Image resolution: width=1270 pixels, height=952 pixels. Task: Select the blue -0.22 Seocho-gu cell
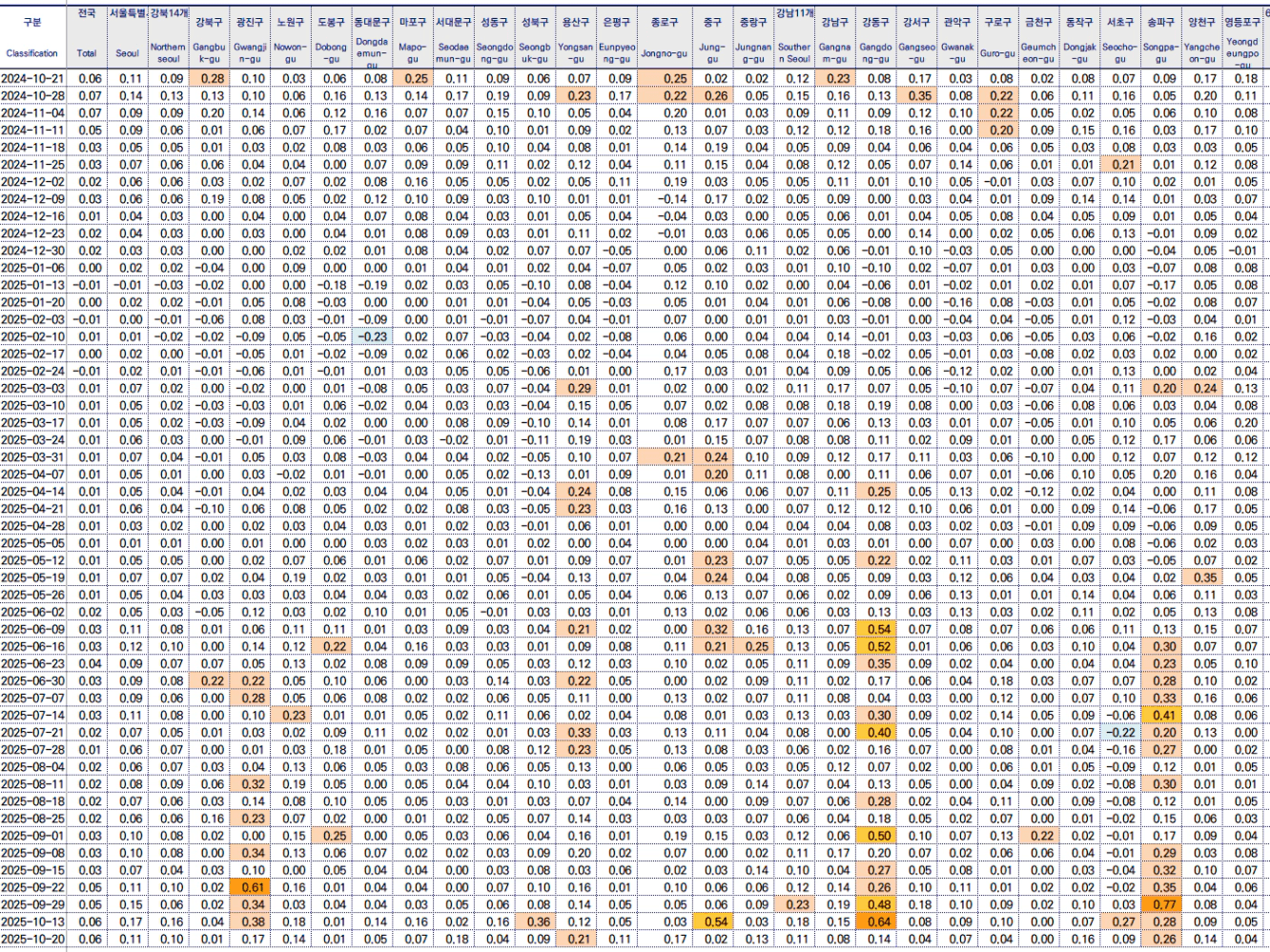tap(1119, 733)
